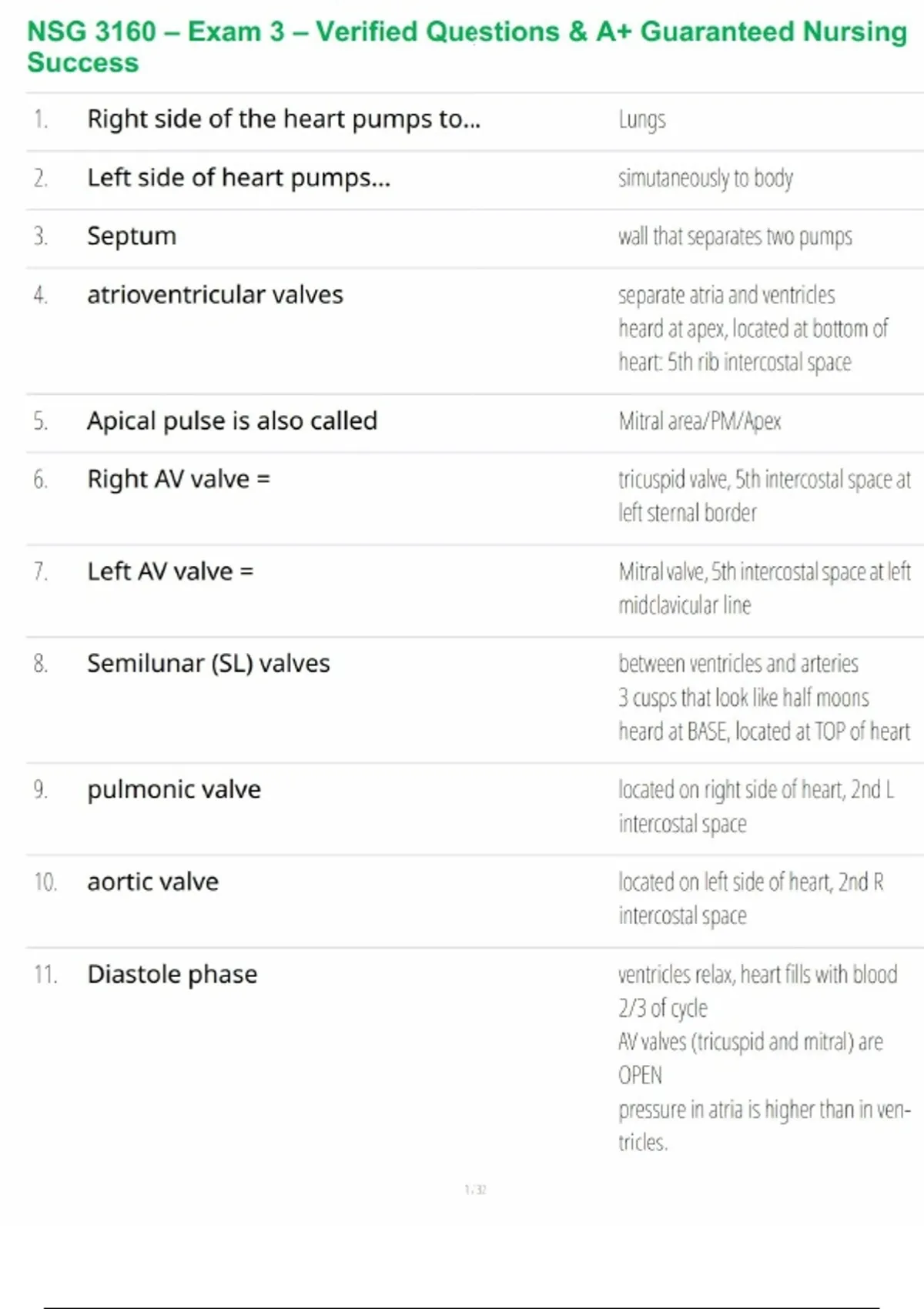The width and height of the screenshot is (924, 1309).
Task: Click the term 'Apical pulse is also called'
Action: pos(232,421)
